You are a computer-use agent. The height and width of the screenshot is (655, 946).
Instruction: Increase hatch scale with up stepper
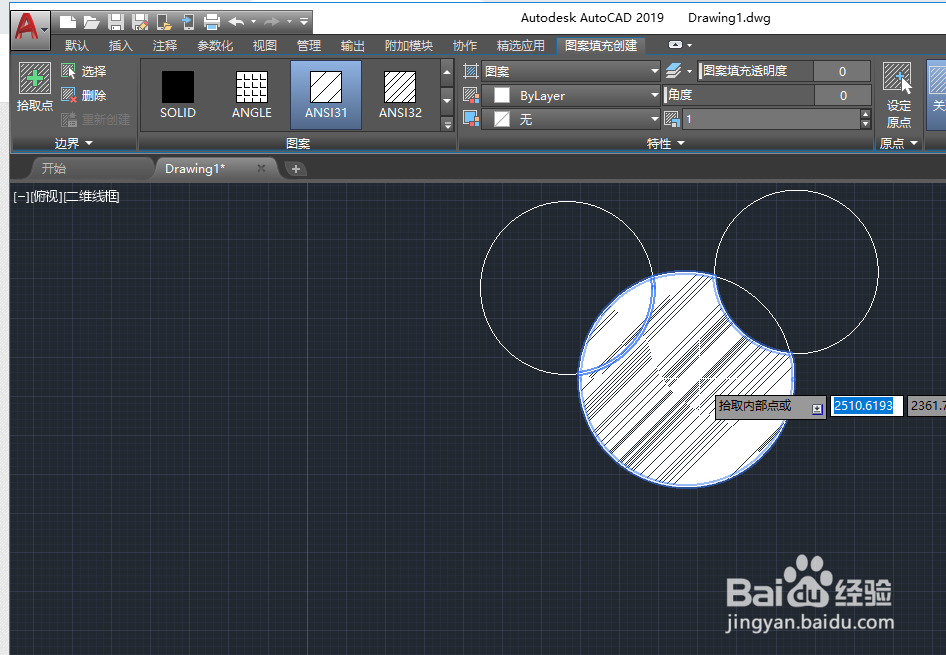point(866,115)
